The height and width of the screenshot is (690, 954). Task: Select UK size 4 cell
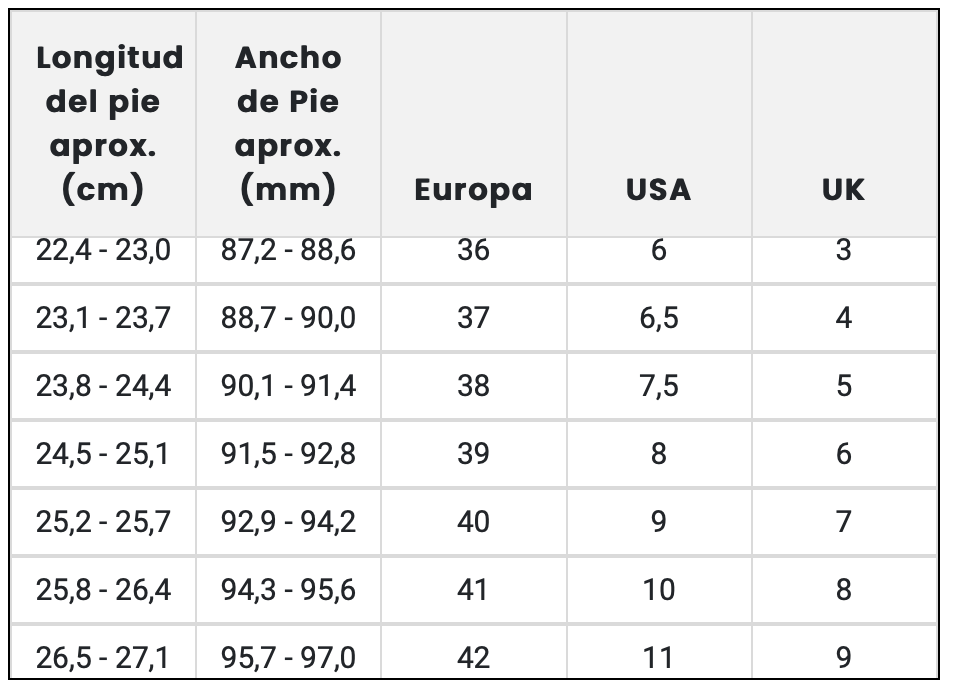[843, 318]
